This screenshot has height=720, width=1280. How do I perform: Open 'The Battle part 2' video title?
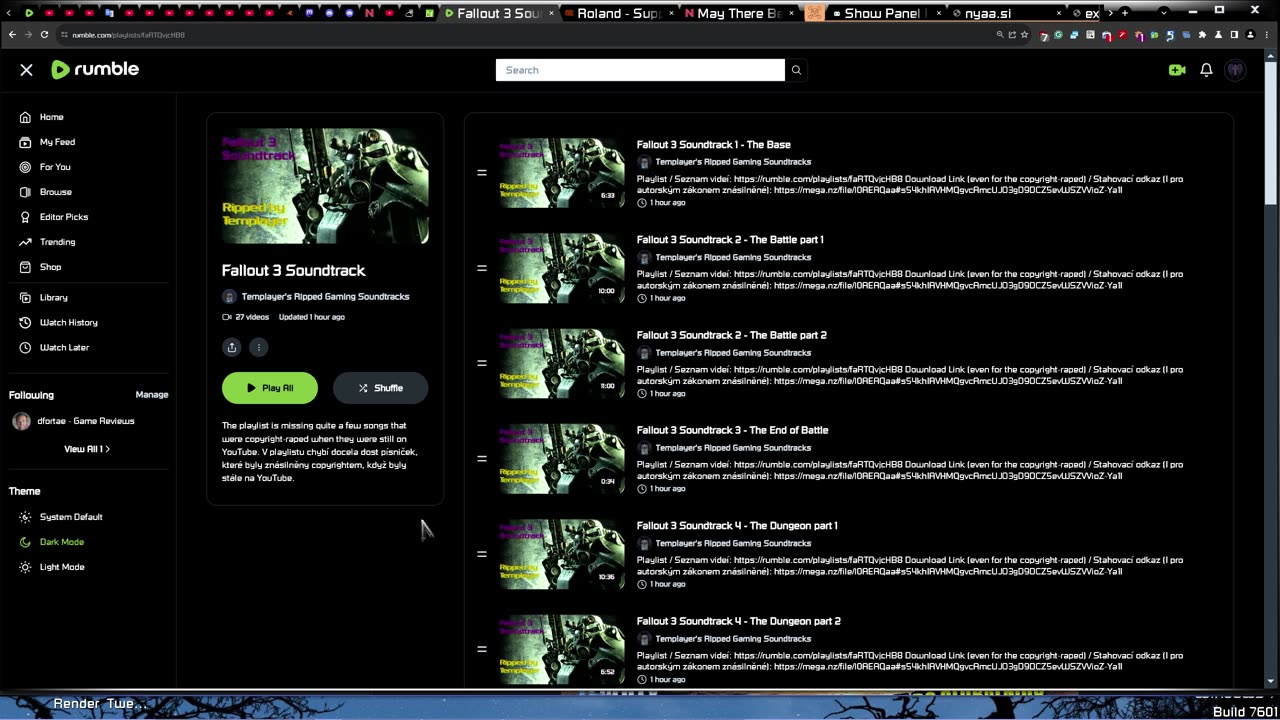pyautogui.click(x=732, y=335)
